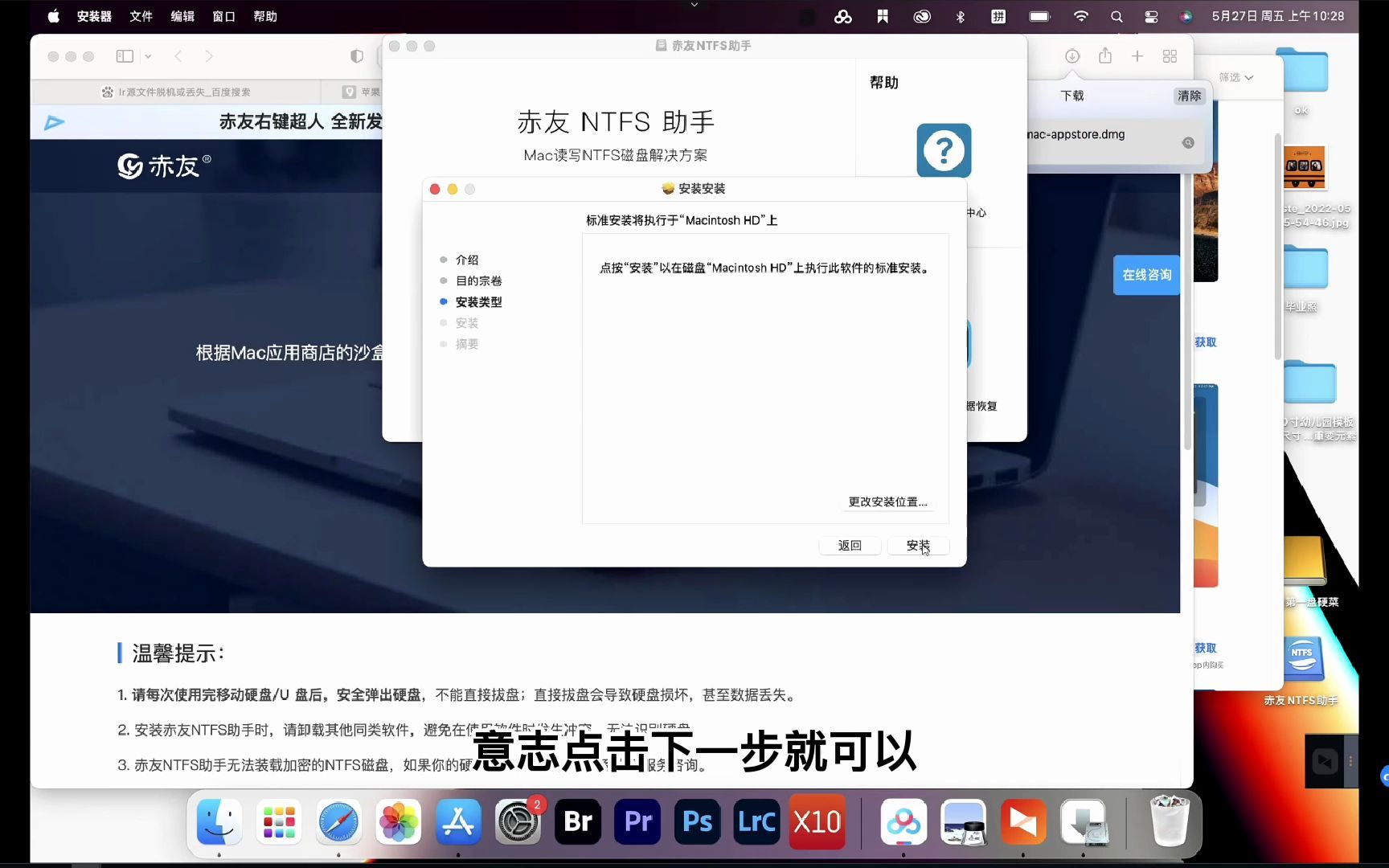This screenshot has height=868, width=1389.
Task: Open the 筛选 filter dropdown
Action: (x=1235, y=77)
